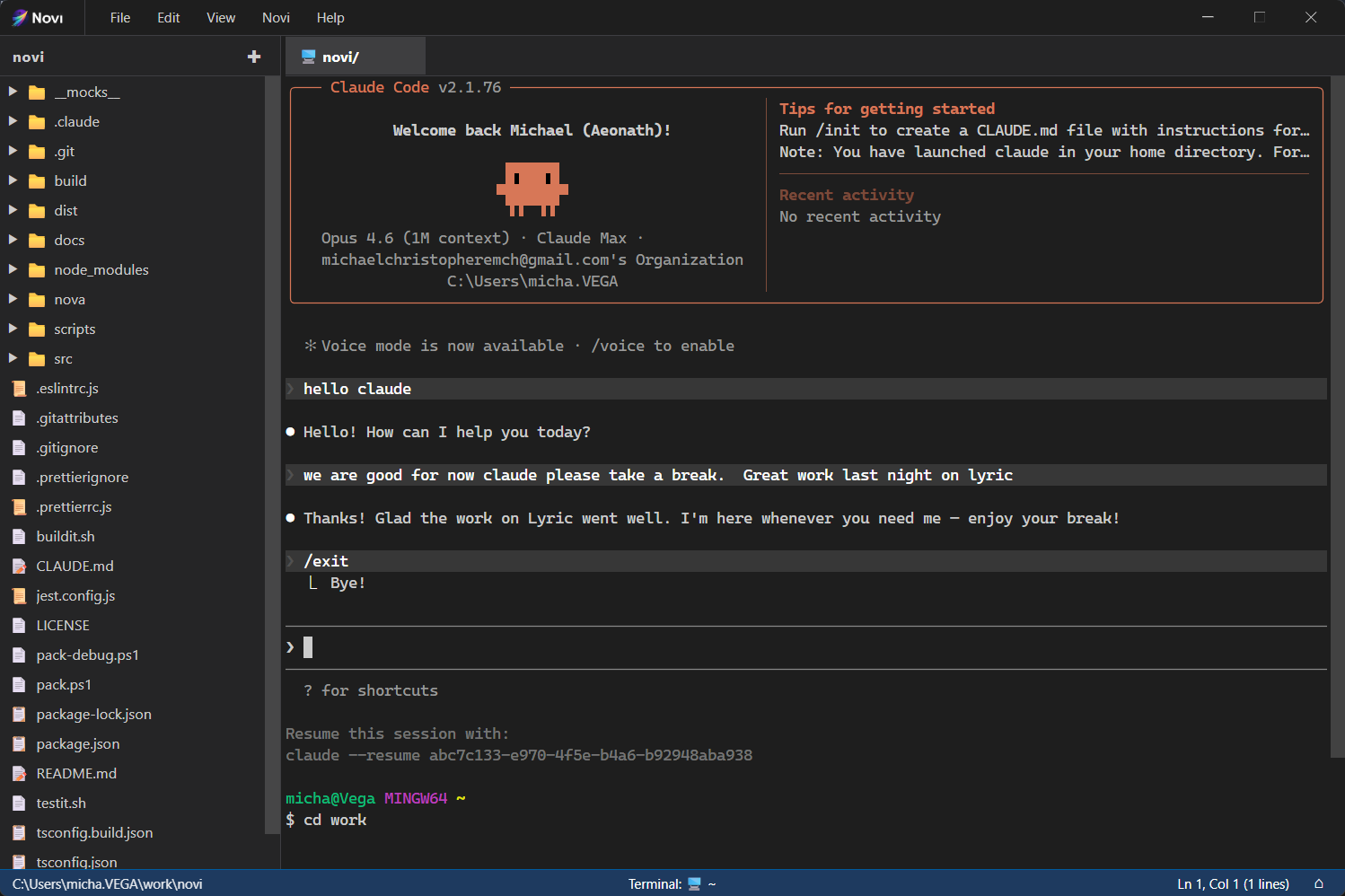The height and width of the screenshot is (896, 1345).
Task: Click the Novi feather logo icon
Action: (19, 18)
